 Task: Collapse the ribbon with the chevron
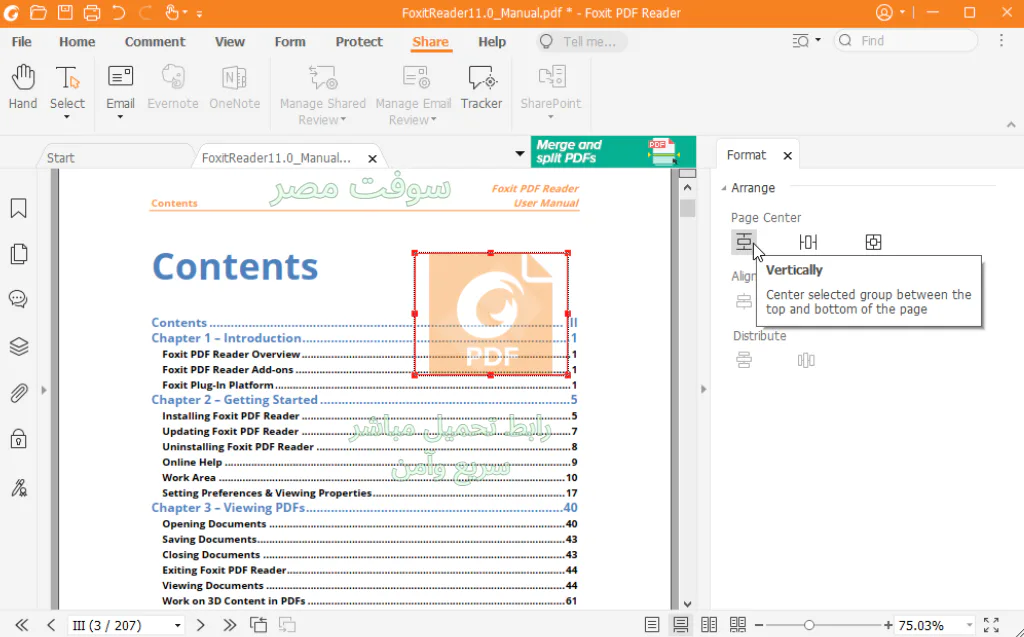pos(1011,124)
